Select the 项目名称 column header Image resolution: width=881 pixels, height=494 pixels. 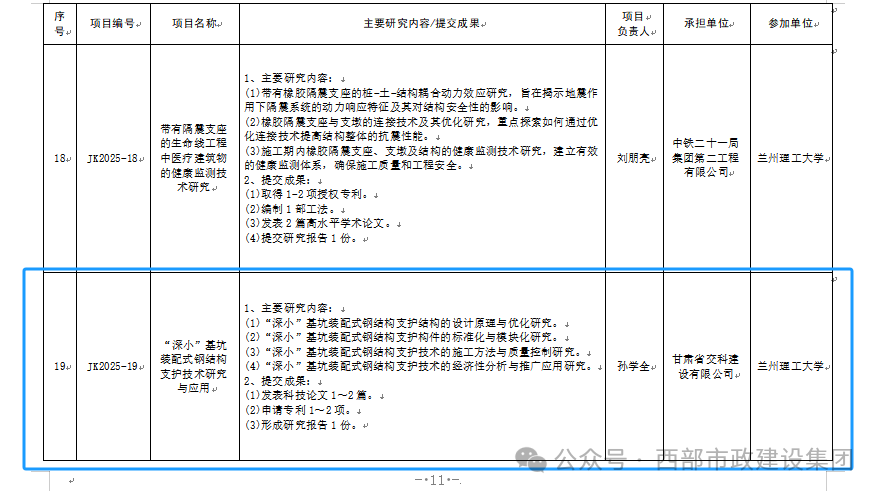[195, 24]
